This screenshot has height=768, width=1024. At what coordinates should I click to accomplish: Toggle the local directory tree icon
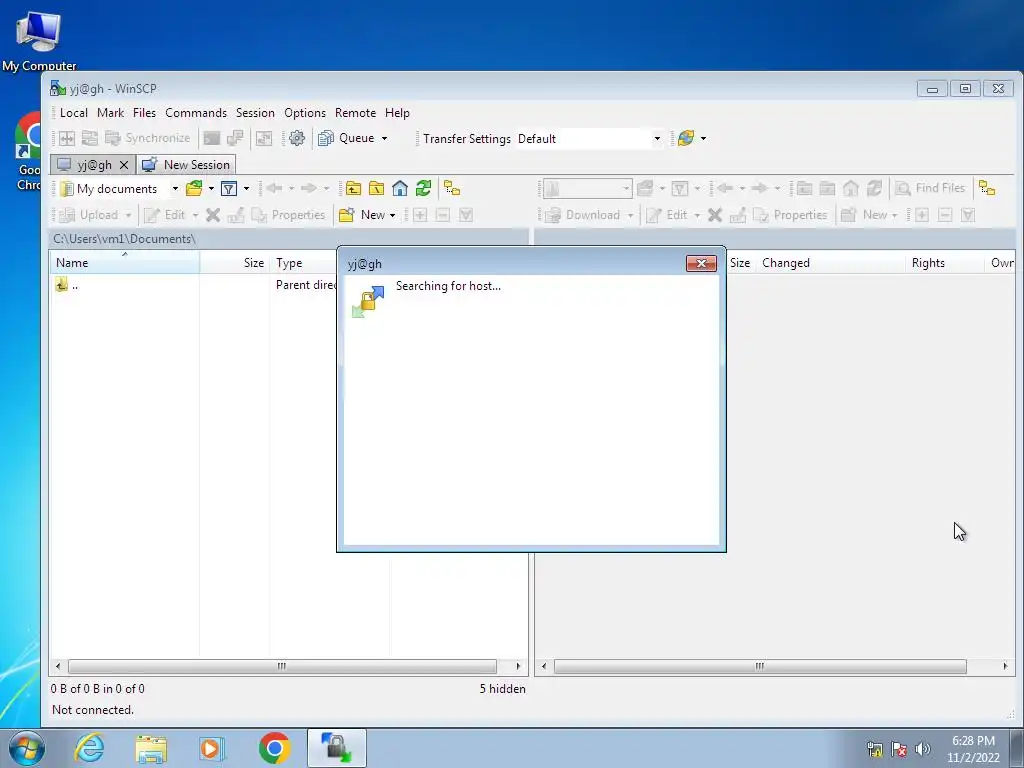click(452, 189)
